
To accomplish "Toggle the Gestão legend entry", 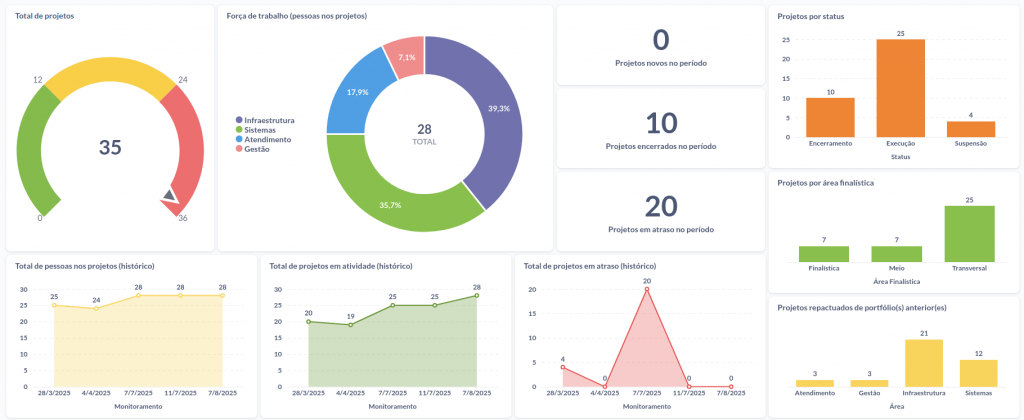I will pos(253,149).
